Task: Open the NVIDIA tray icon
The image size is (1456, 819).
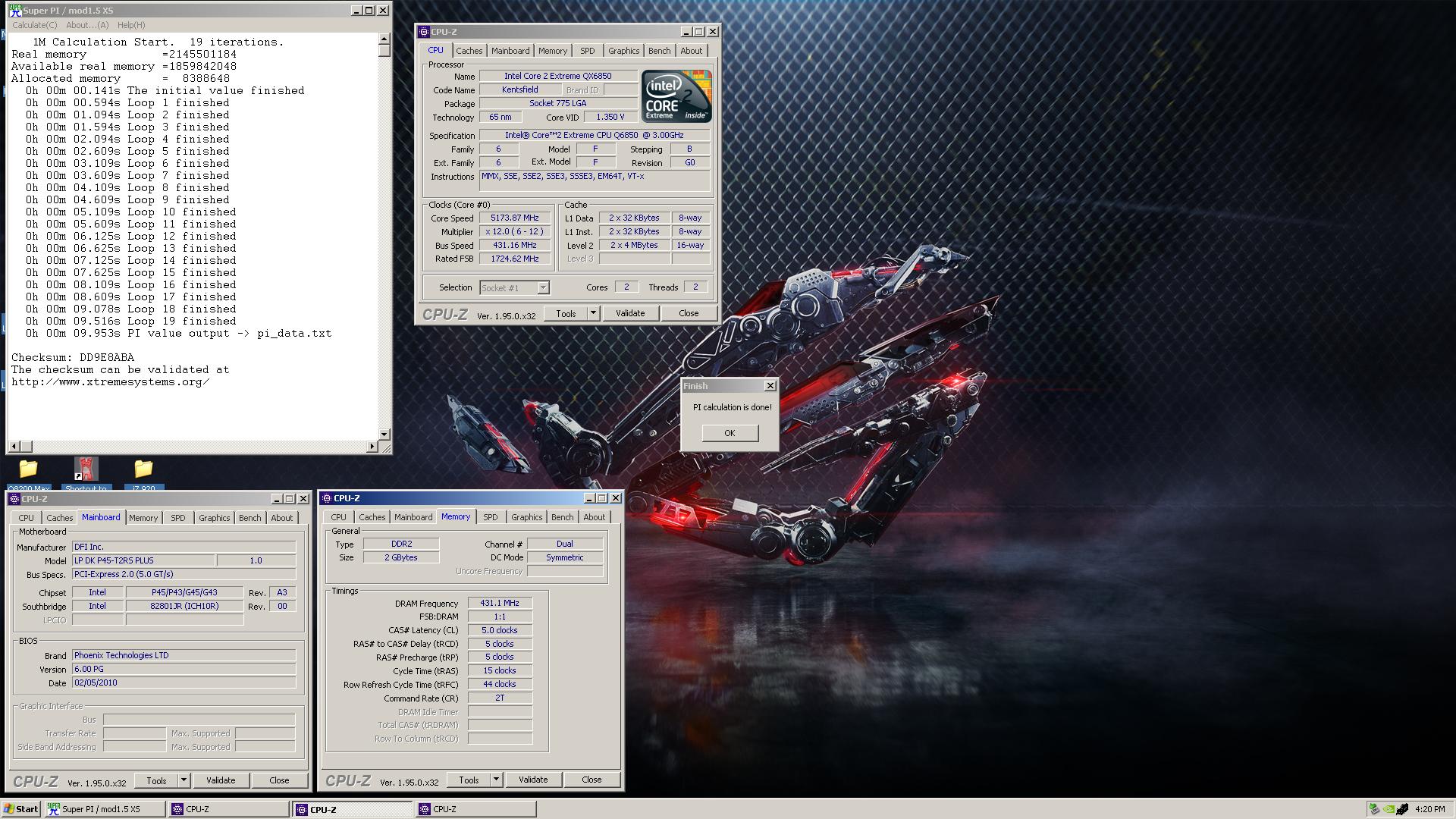Action: pos(1389,809)
